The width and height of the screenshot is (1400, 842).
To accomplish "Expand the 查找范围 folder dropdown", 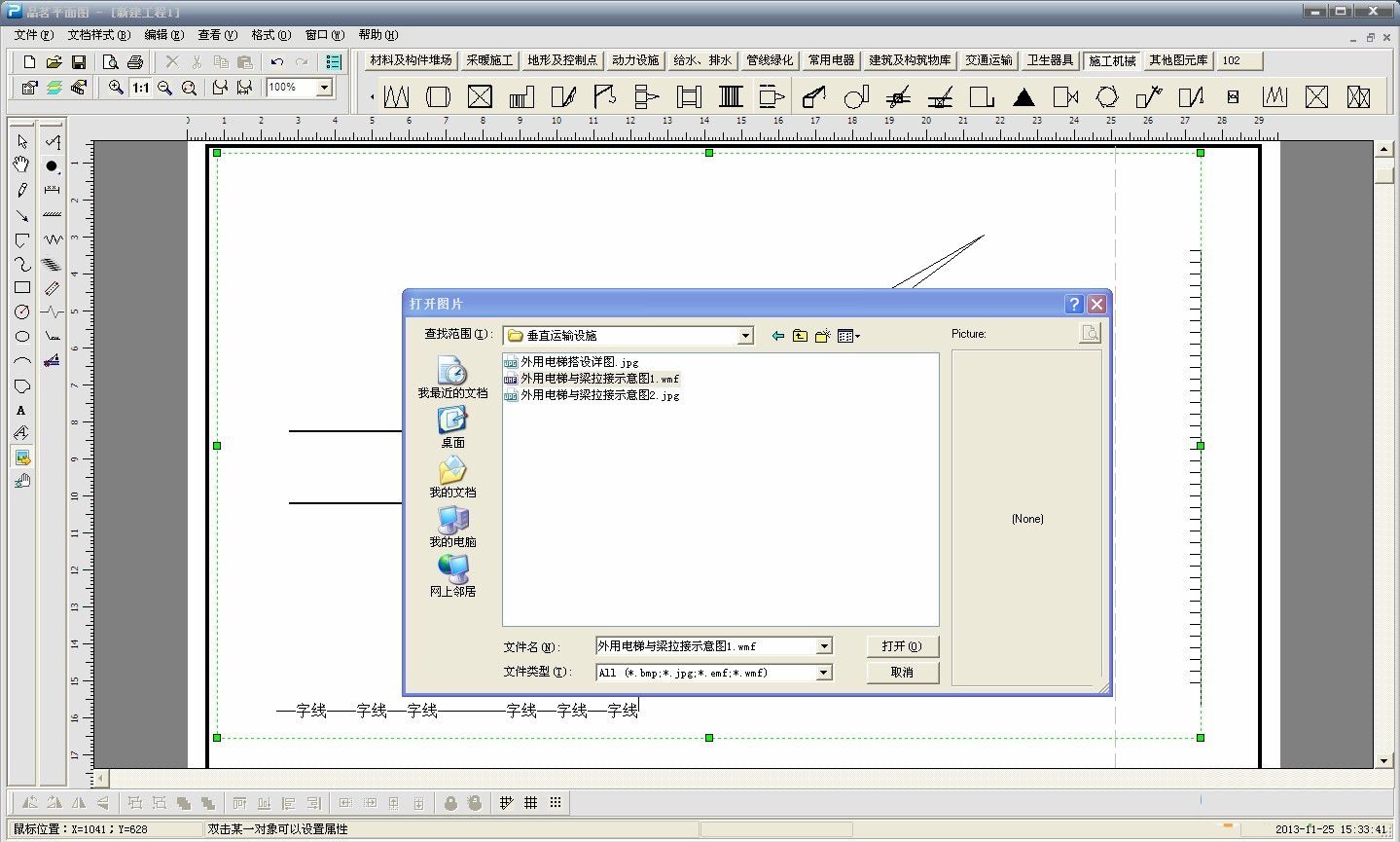I will coord(746,336).
